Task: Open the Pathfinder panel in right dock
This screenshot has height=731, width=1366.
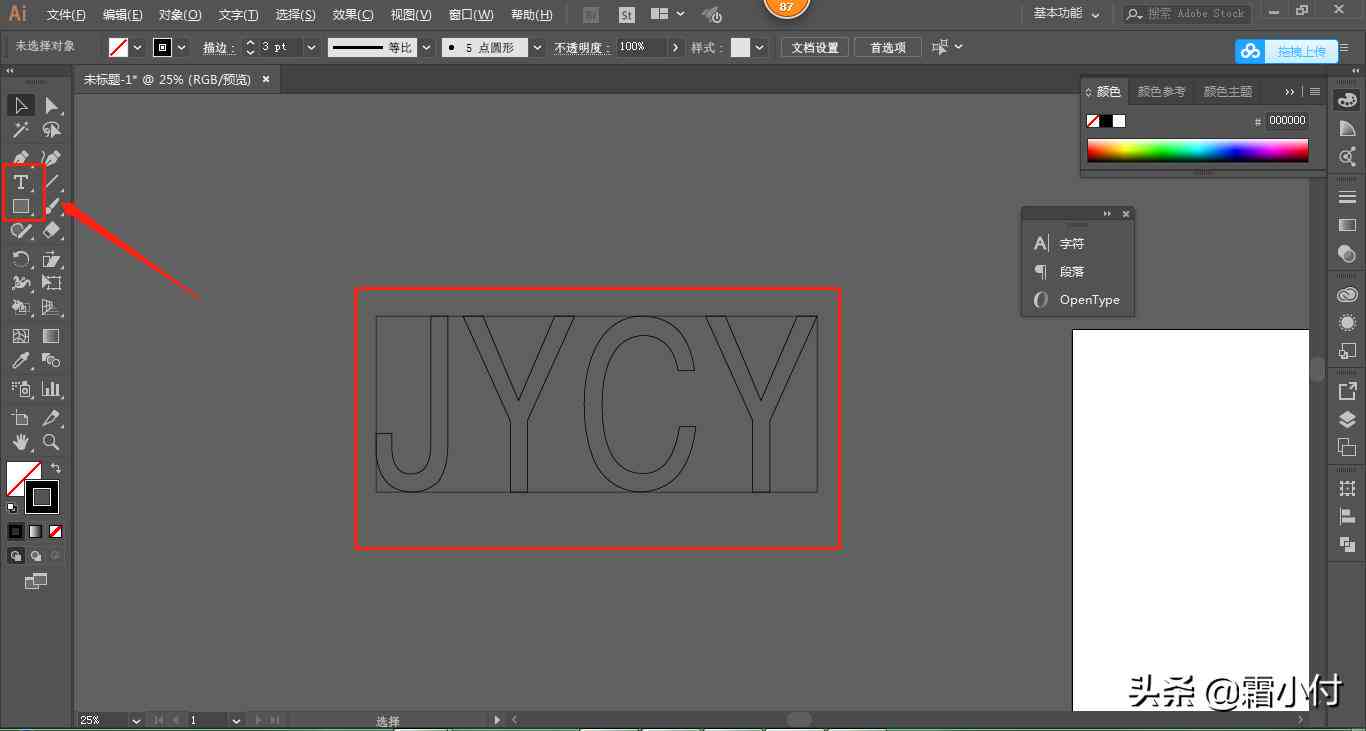Action: [1347, 544]
